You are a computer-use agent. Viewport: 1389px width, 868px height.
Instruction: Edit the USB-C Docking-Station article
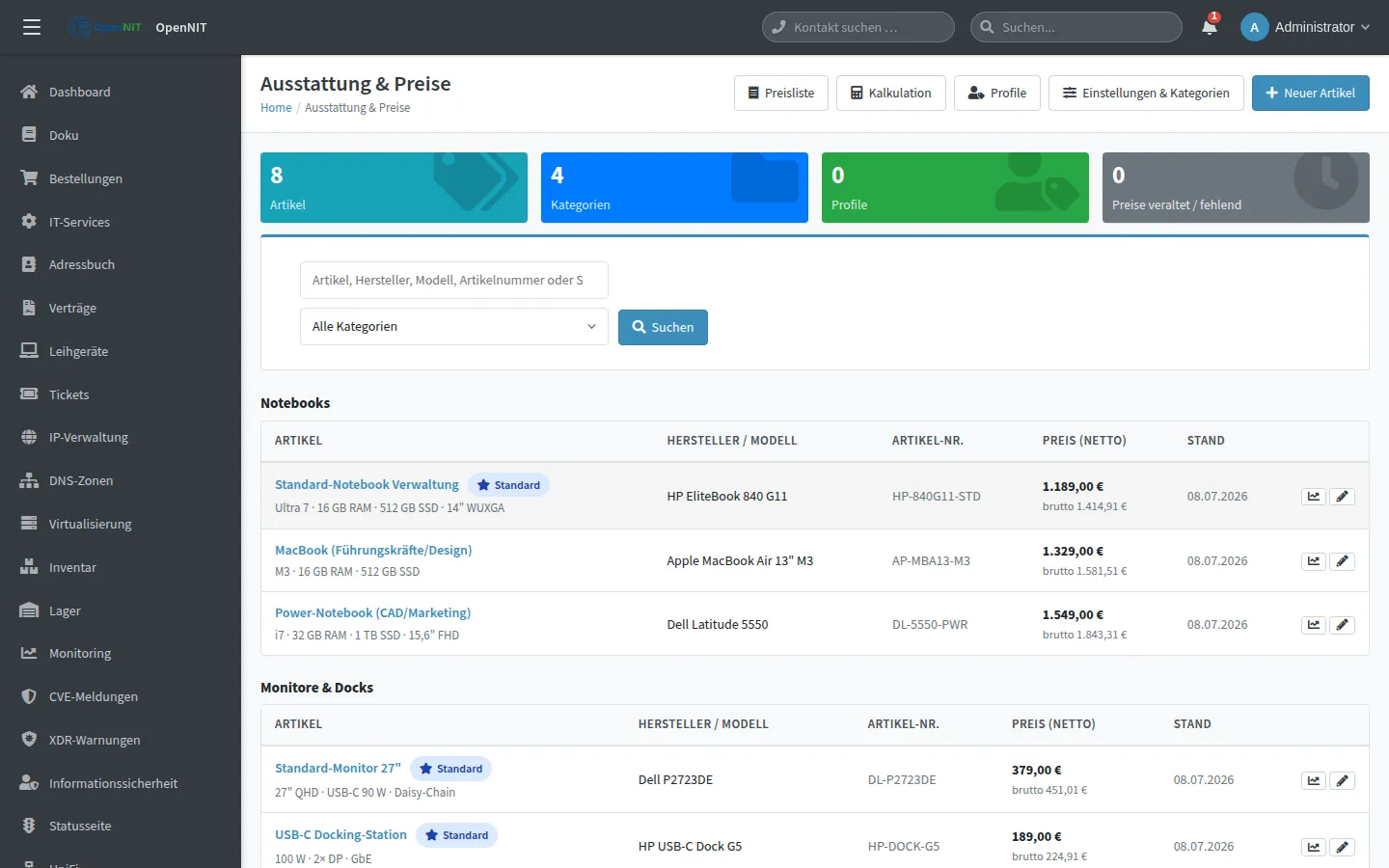(1343, 848)
